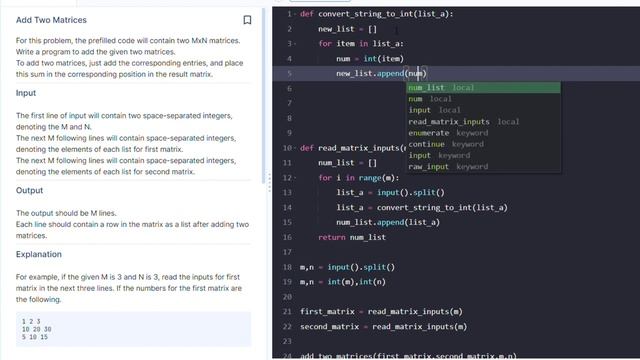Place cursor on 'num = int(item)' line

coord(370,59)
